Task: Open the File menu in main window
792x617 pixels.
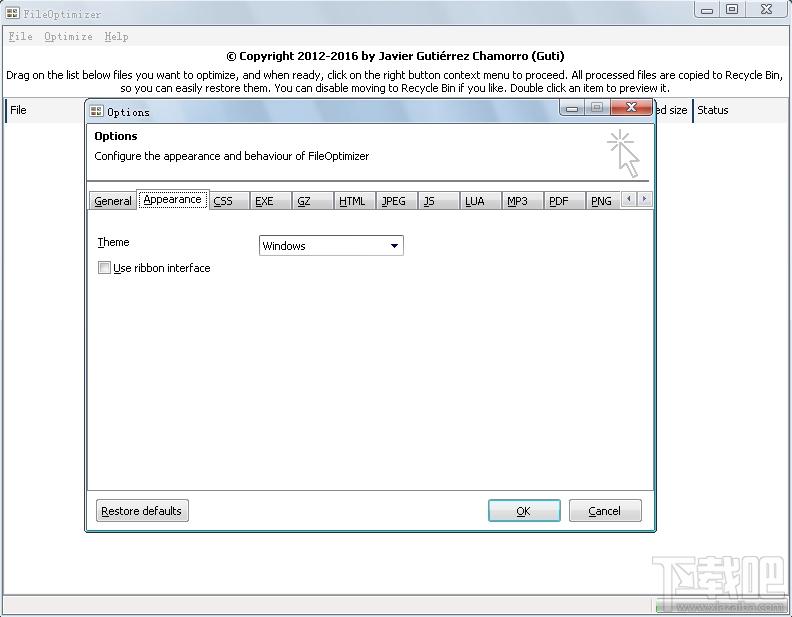Action: [21, 36]
